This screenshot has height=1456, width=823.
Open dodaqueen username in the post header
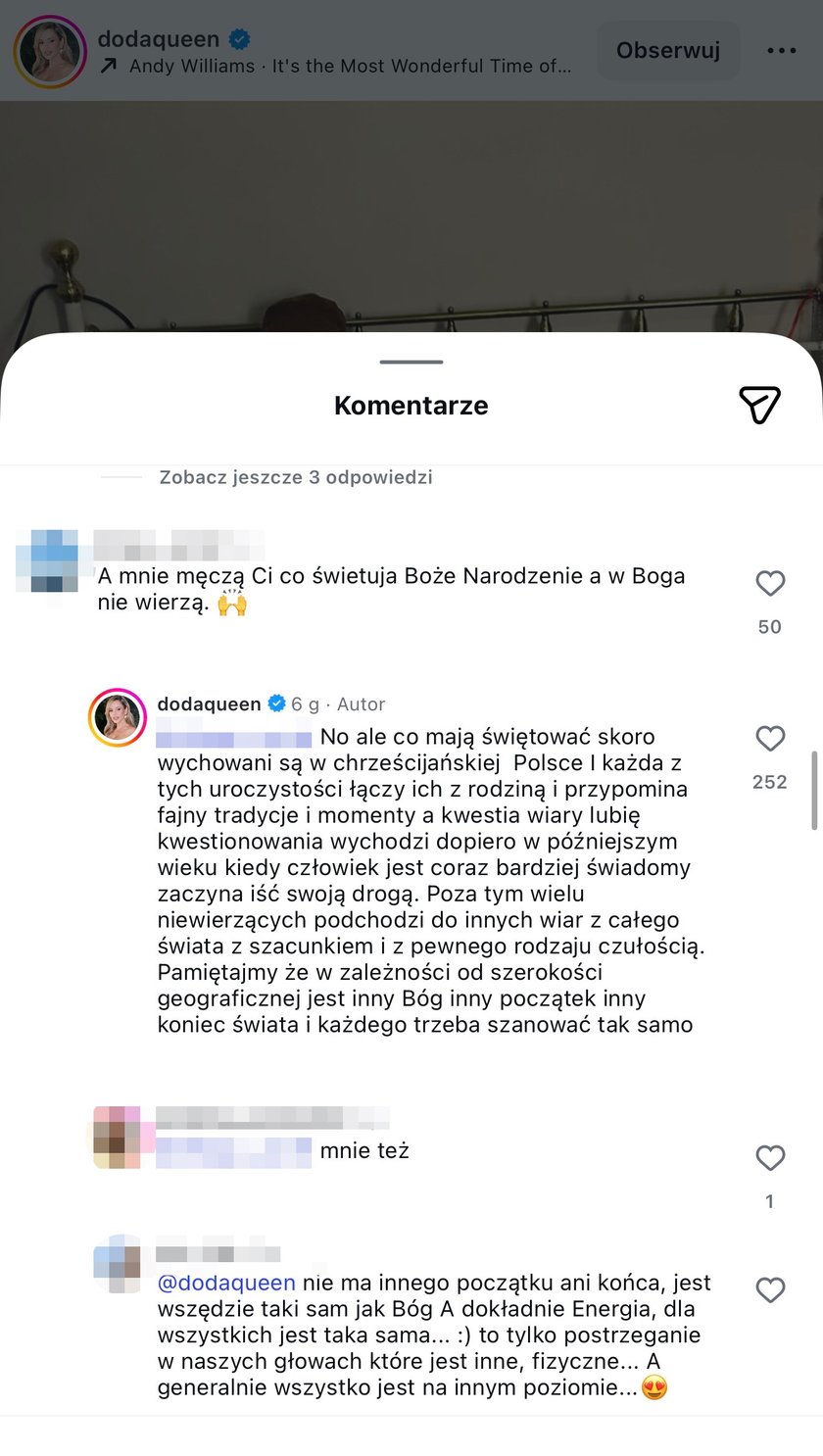(x=159, y=39)
